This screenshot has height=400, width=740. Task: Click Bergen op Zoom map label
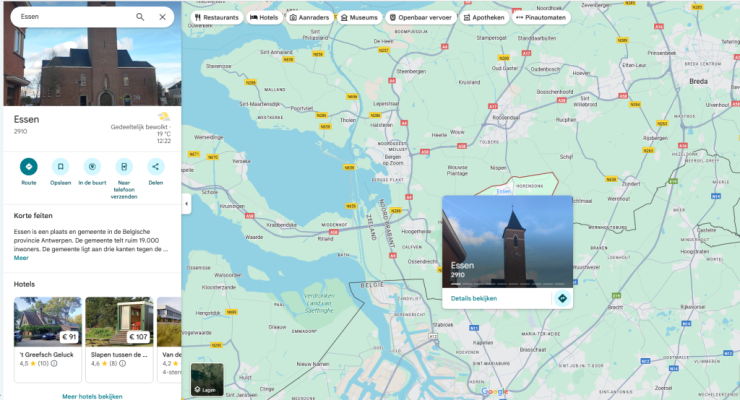coord(393,160)
